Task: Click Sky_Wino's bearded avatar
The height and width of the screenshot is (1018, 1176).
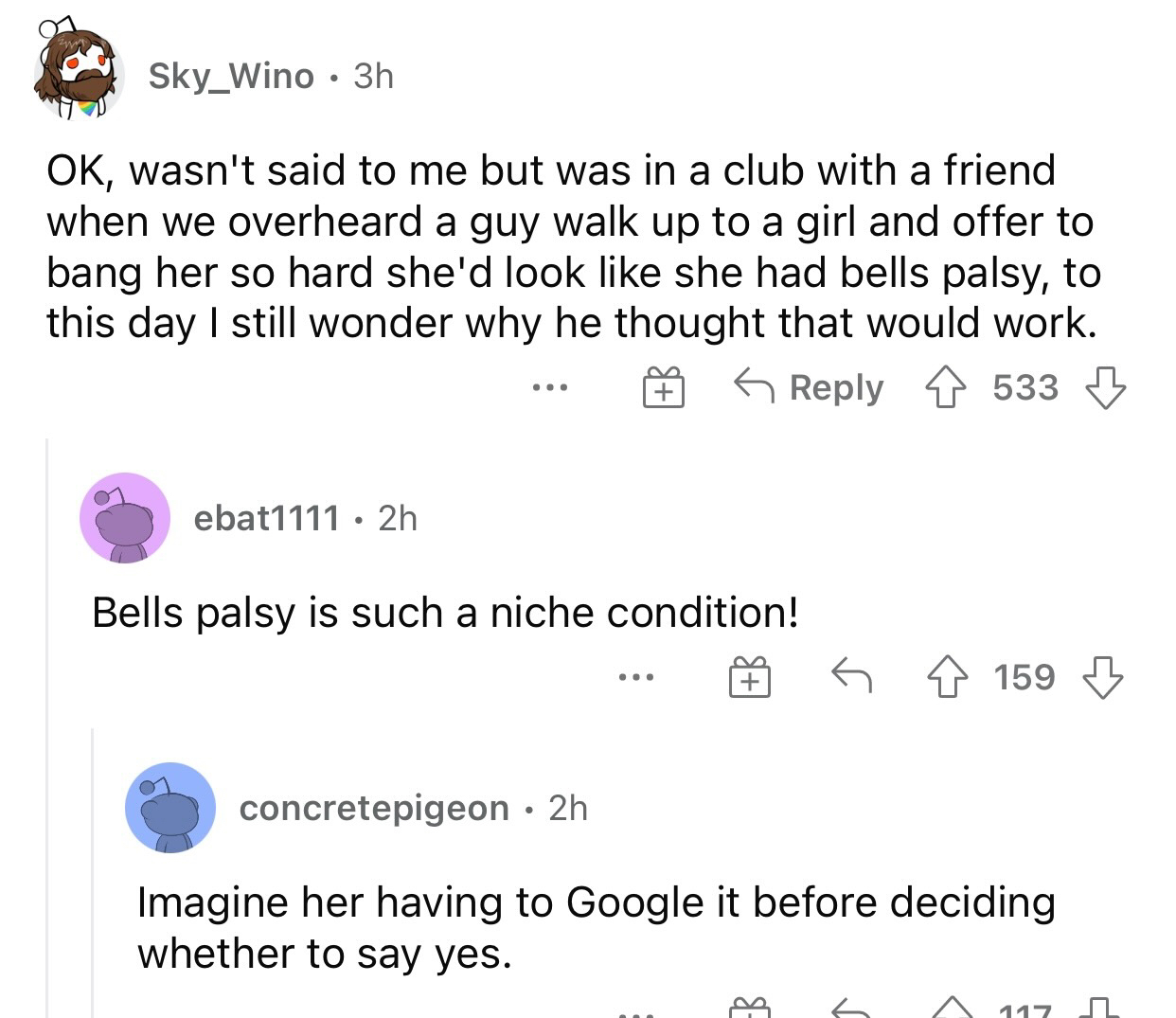Action: point(79,73)
